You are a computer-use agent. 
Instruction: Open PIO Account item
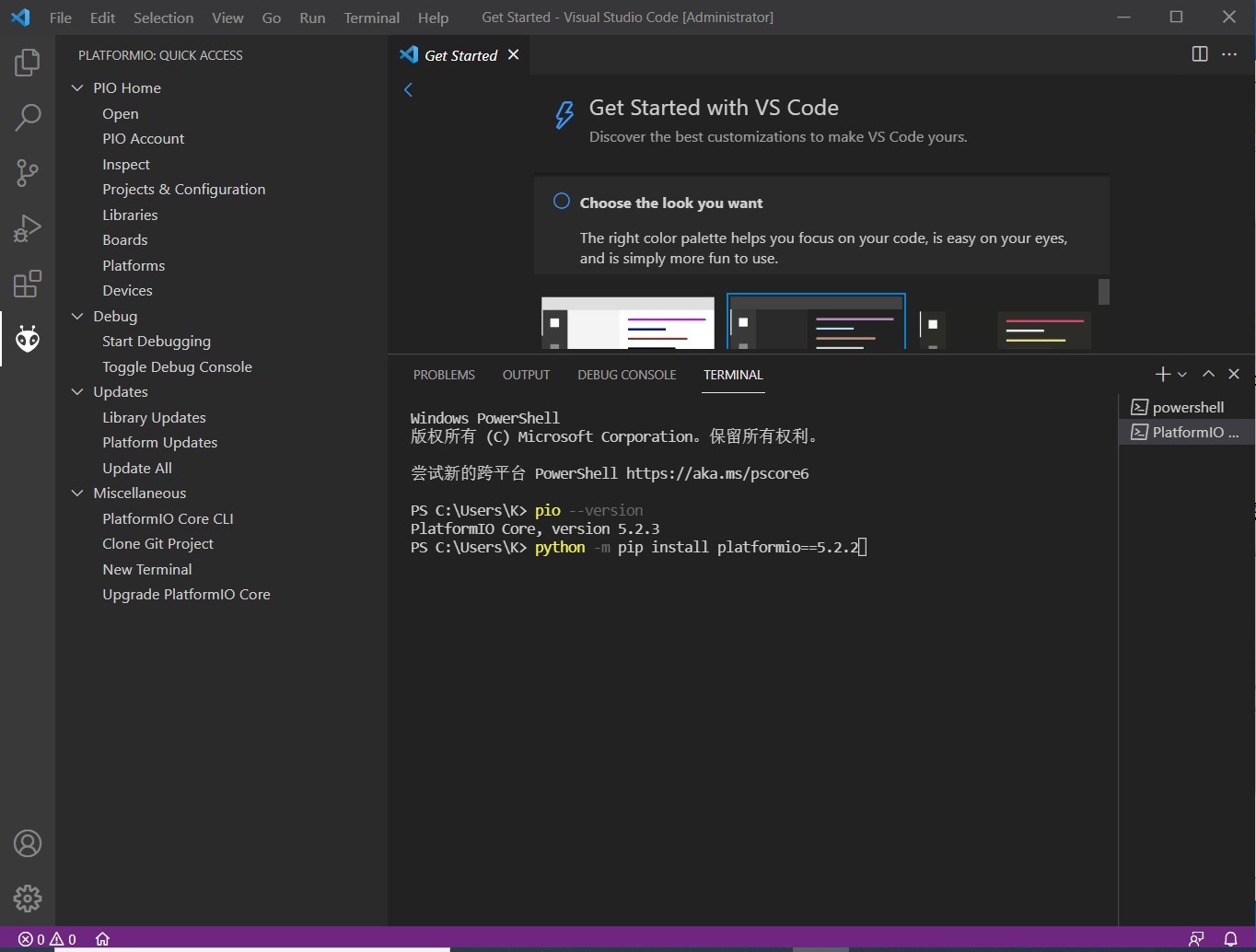coord(144,138)
